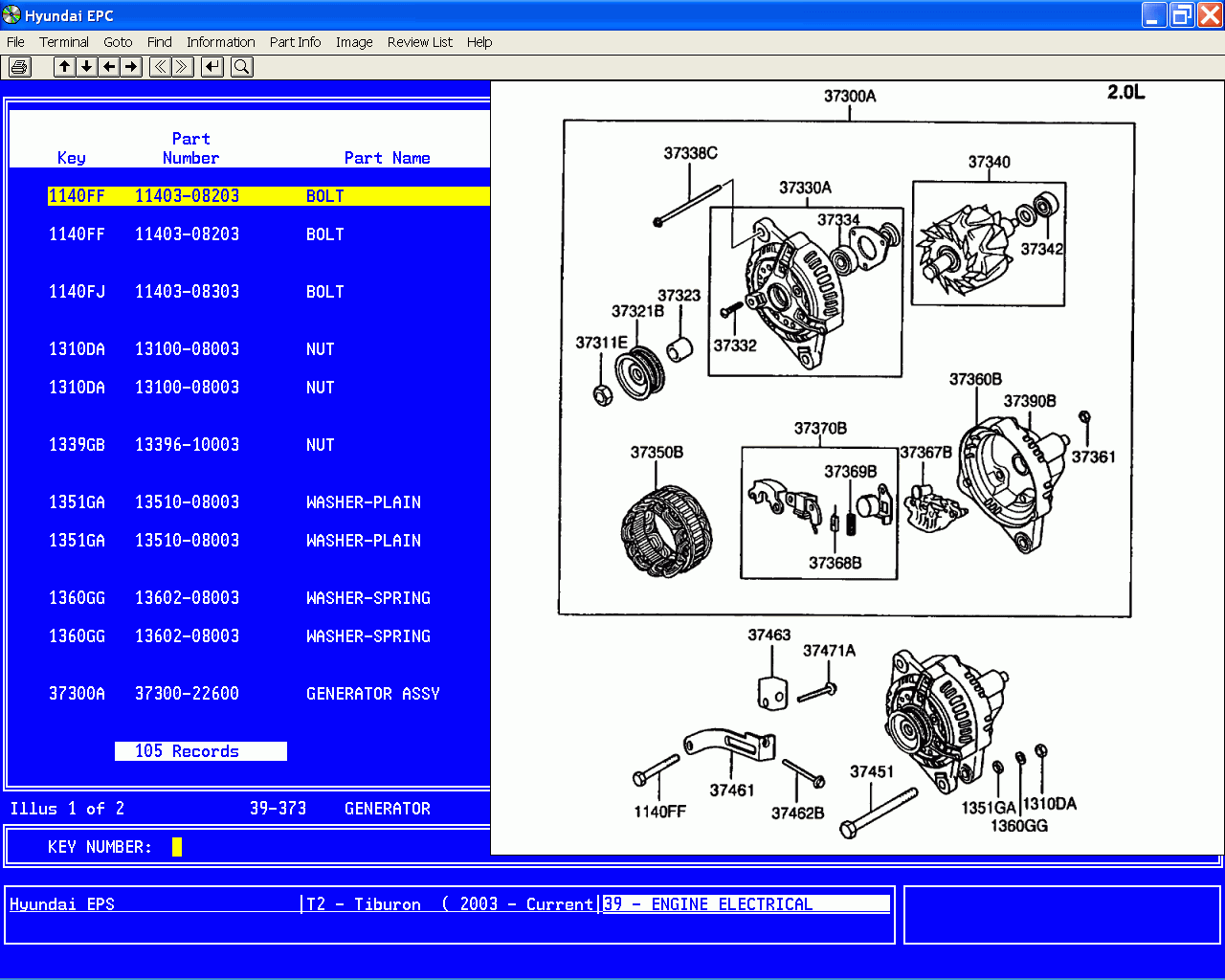The width and height of the screenshot is (1225, 980).
Task: Click the KEY NUMBER input field
Action: click(177, 847)
